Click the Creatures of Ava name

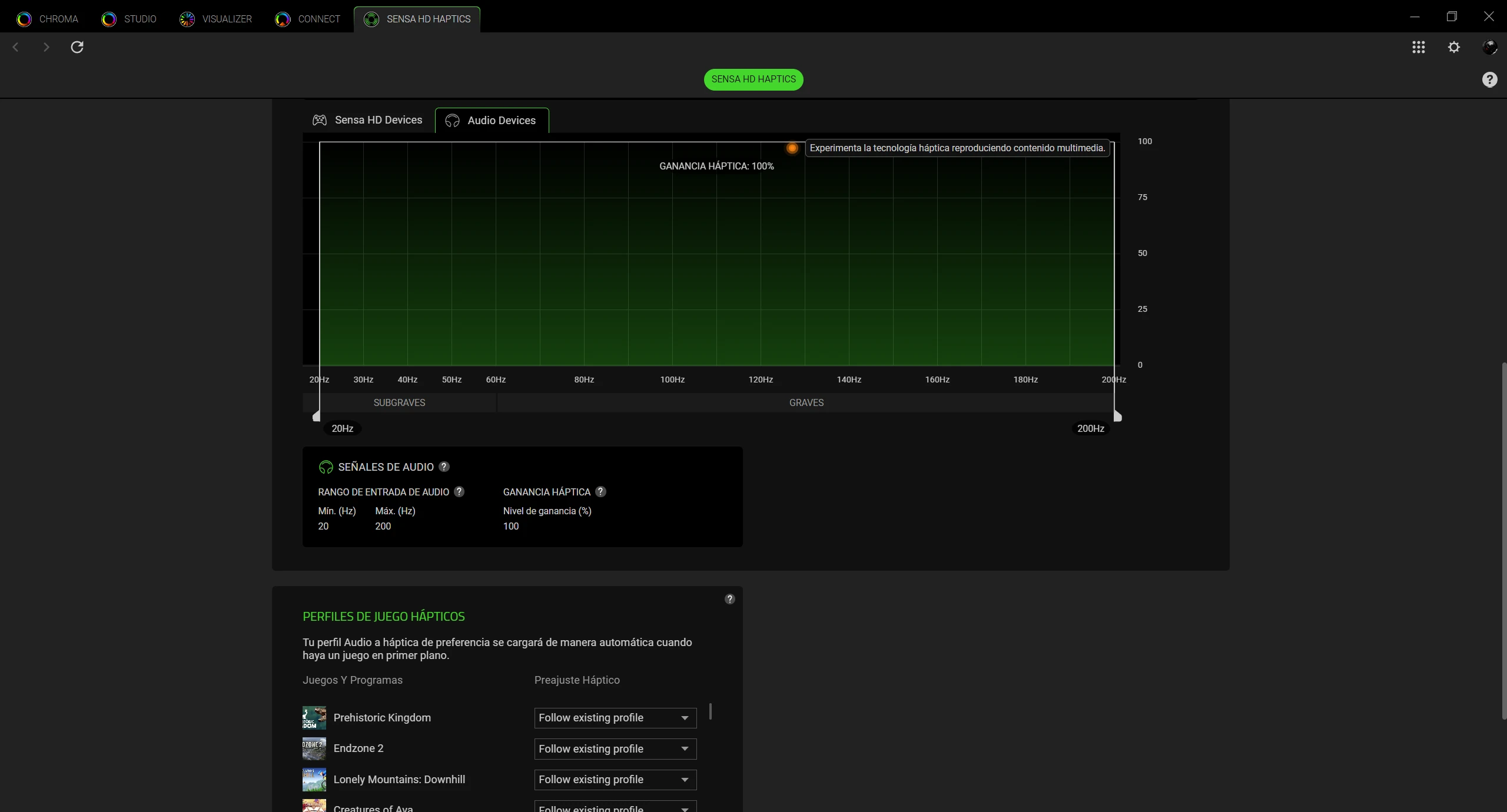coord(373,808)
